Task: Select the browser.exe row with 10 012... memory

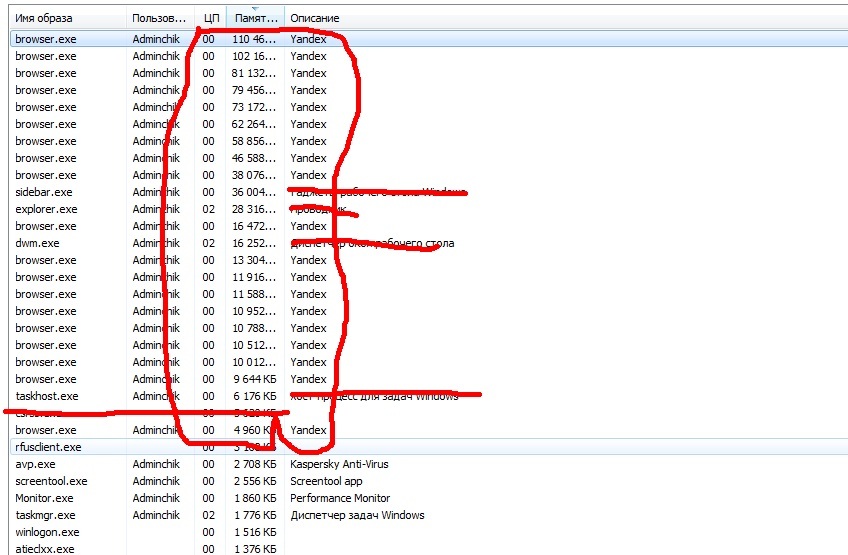Action: click(429, 362)
